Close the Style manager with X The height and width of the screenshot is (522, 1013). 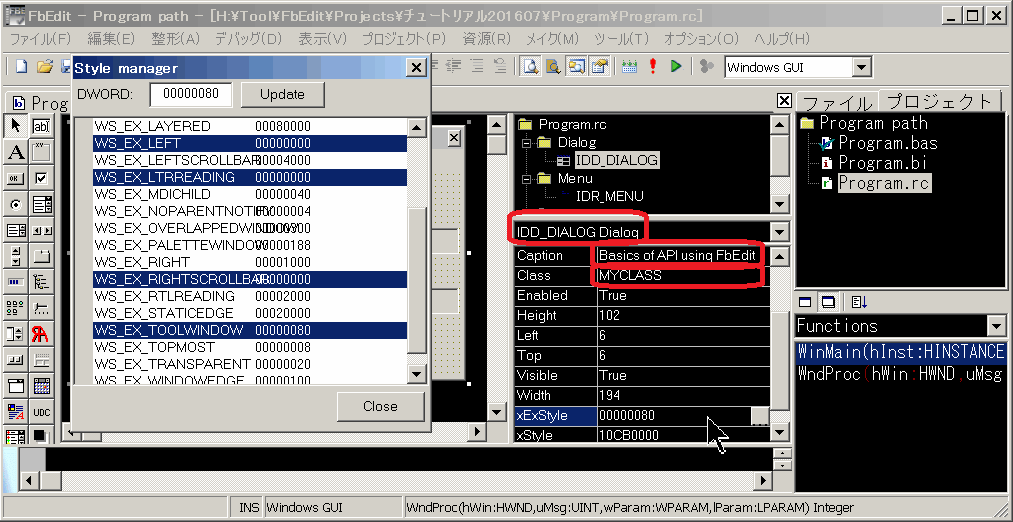(x=417, y=67)
